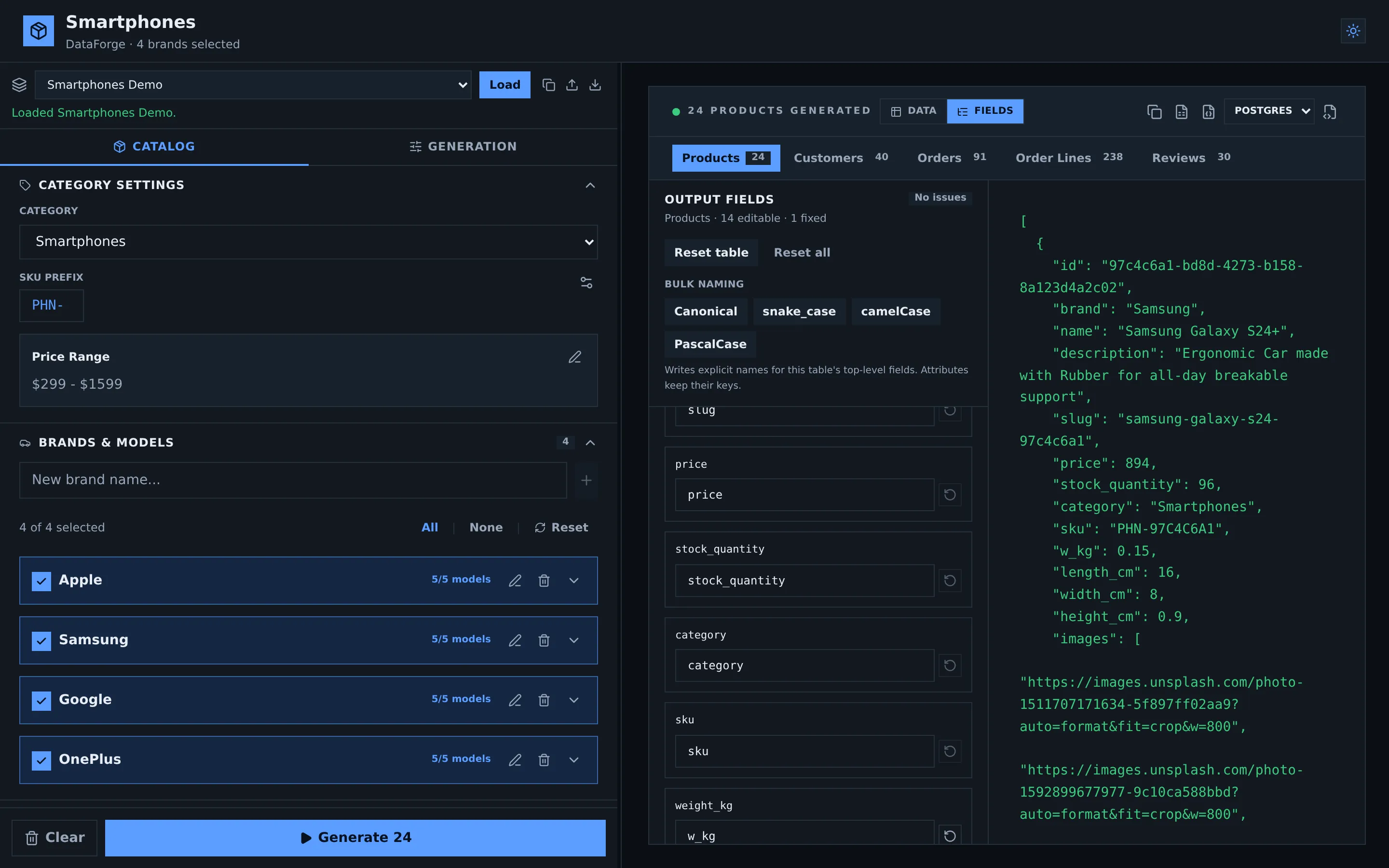Click the download preset icon
1389x868 pixels.
[595, 85]
